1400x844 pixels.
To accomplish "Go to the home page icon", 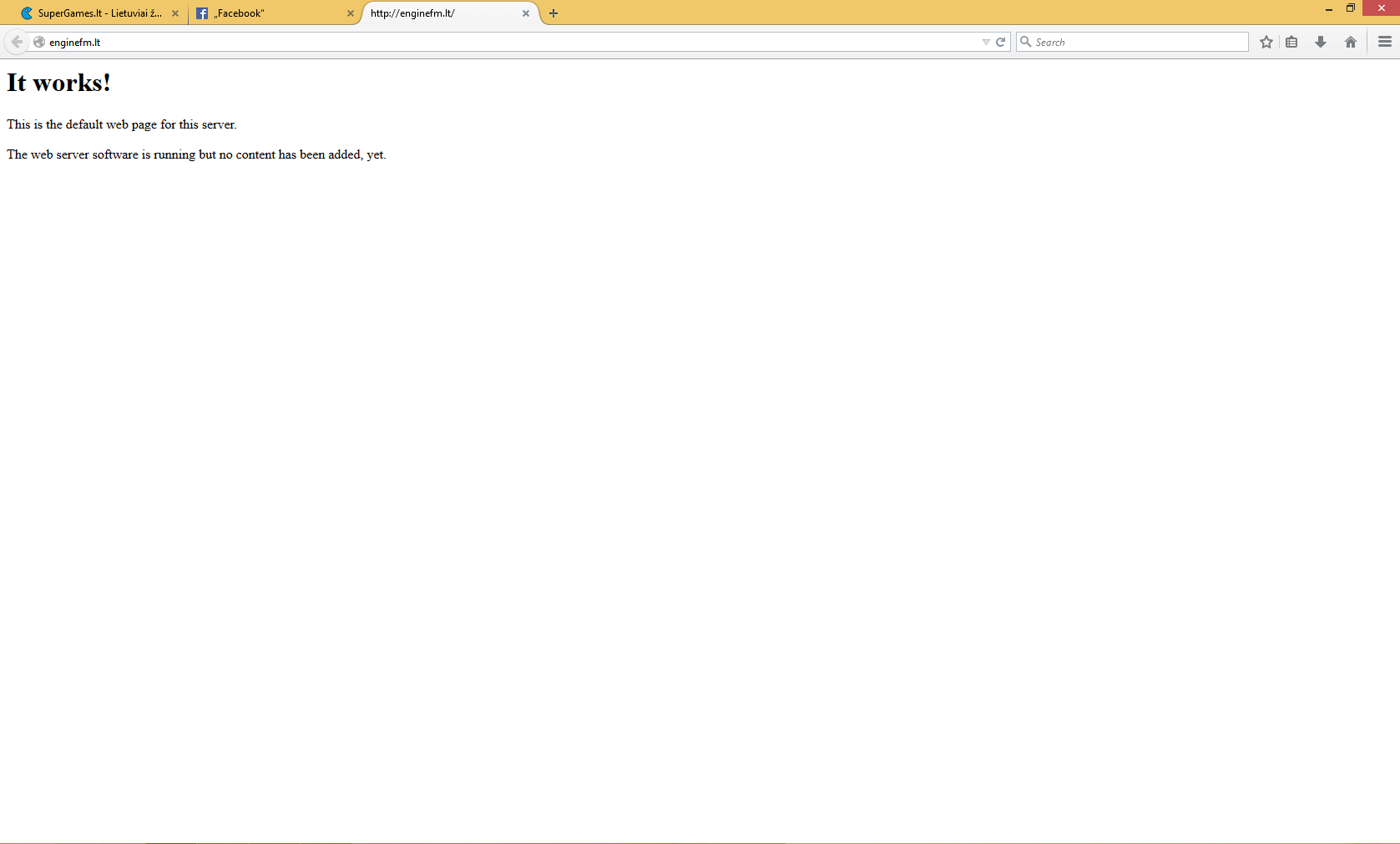I will (1351, 42).
